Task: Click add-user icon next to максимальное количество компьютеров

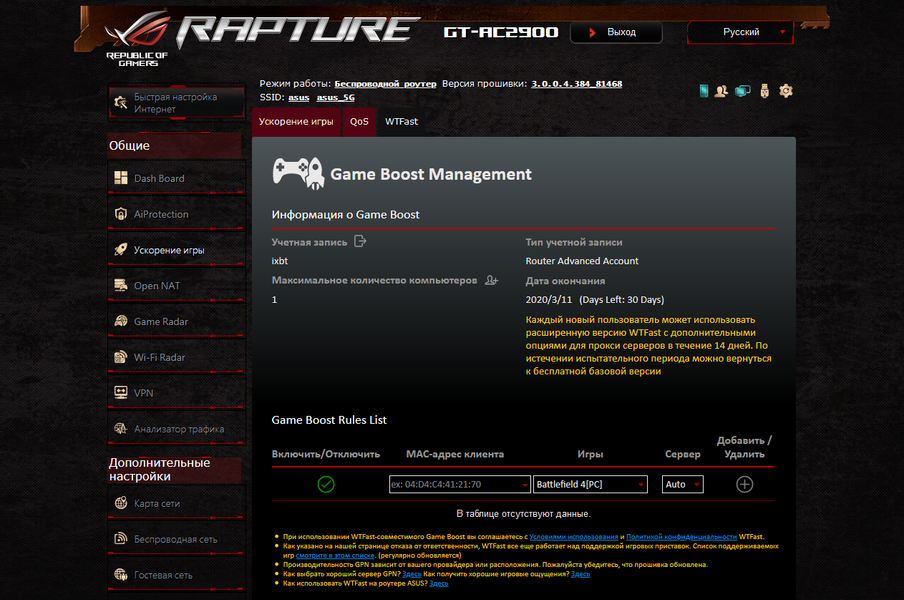Action: (x=491, y=280)
